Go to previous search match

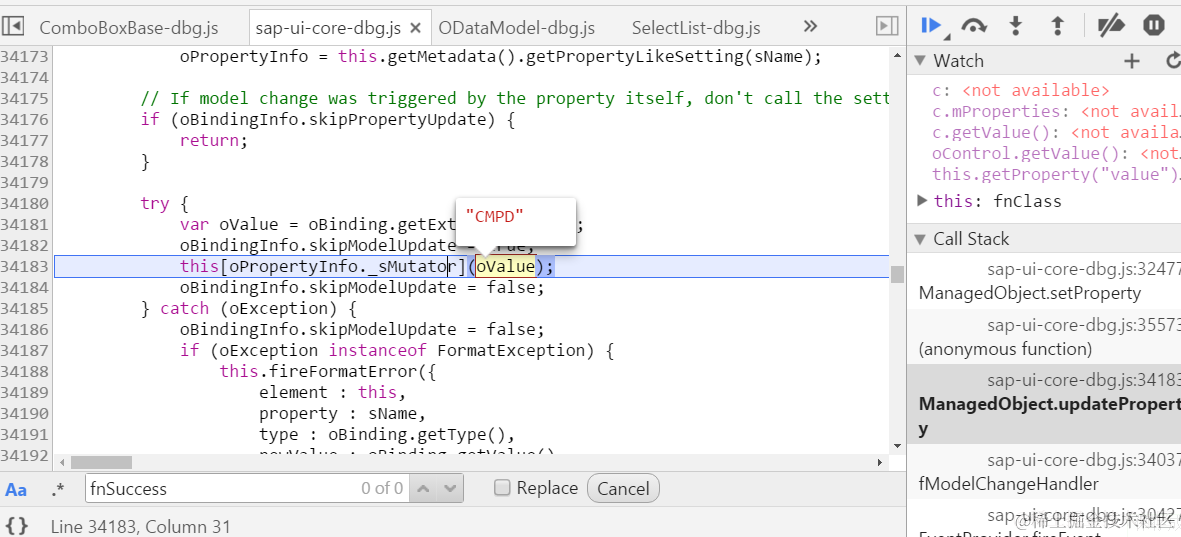(423, 489)
